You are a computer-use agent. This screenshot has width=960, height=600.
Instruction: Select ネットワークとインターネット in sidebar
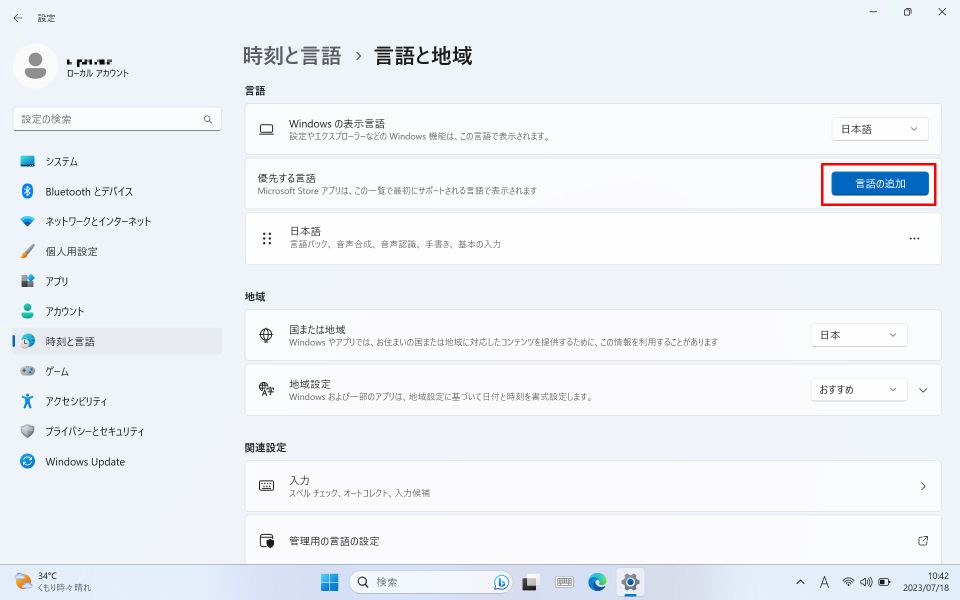[x=117, y=222]
